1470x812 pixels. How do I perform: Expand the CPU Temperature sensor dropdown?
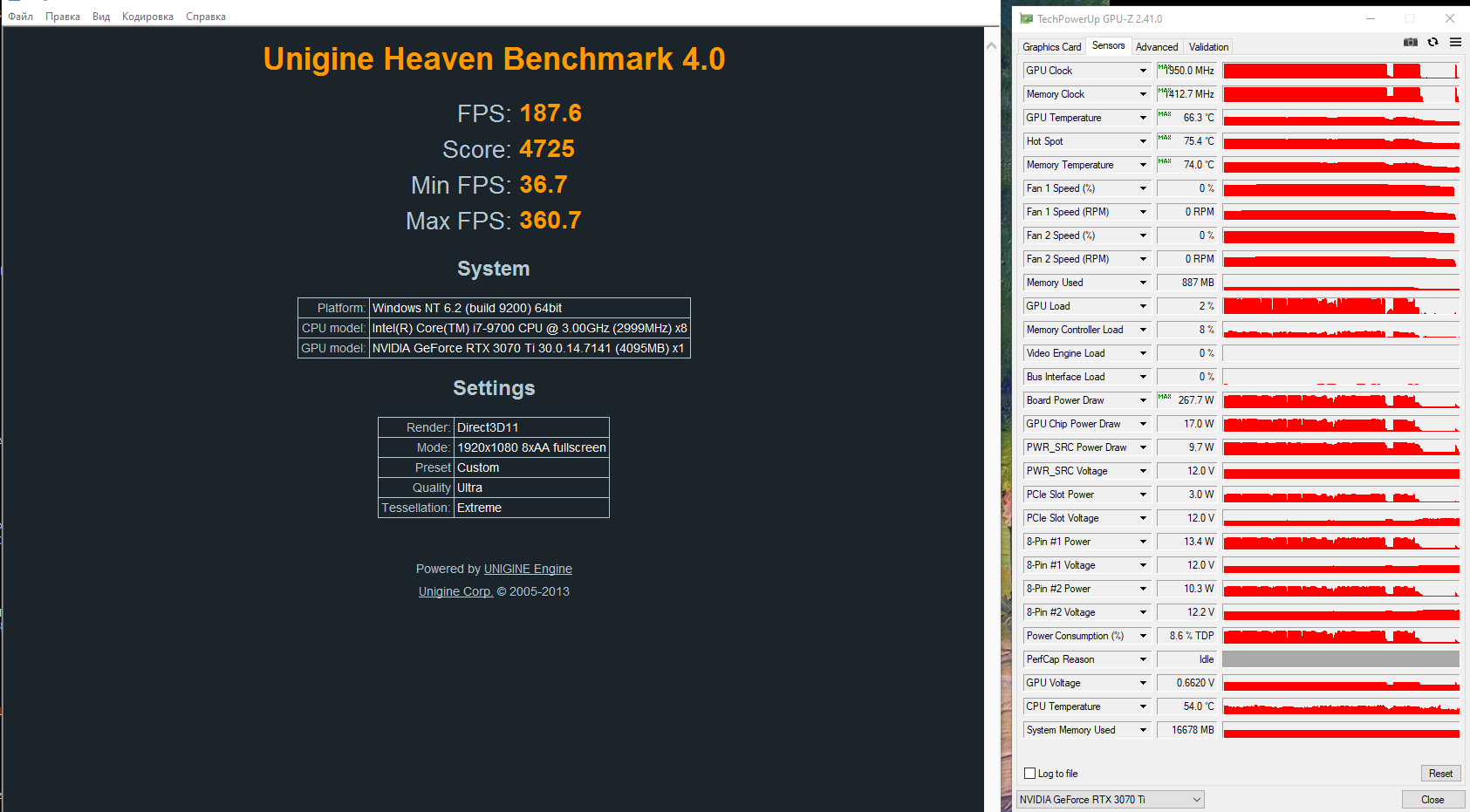click(x=1143, y=706)
